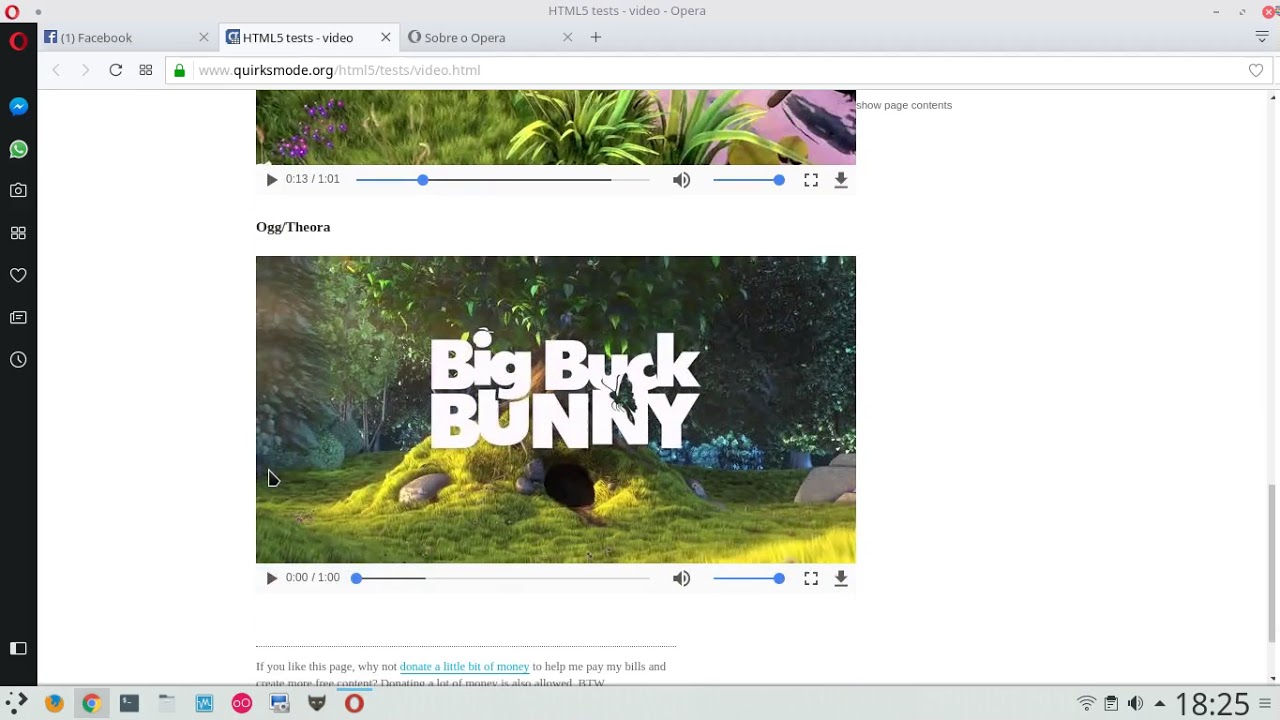1280x720 pixels.
Task: Select the Opera taskbar entry
Action: 354,703
